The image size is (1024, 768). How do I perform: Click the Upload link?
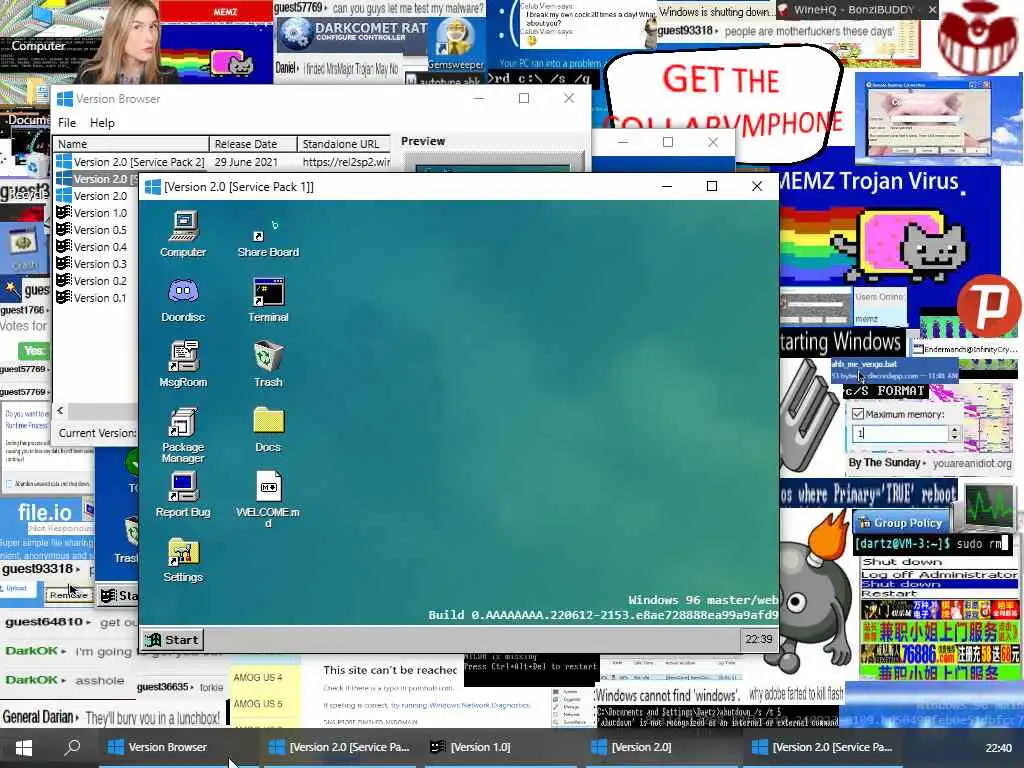[x=16, y=588]
